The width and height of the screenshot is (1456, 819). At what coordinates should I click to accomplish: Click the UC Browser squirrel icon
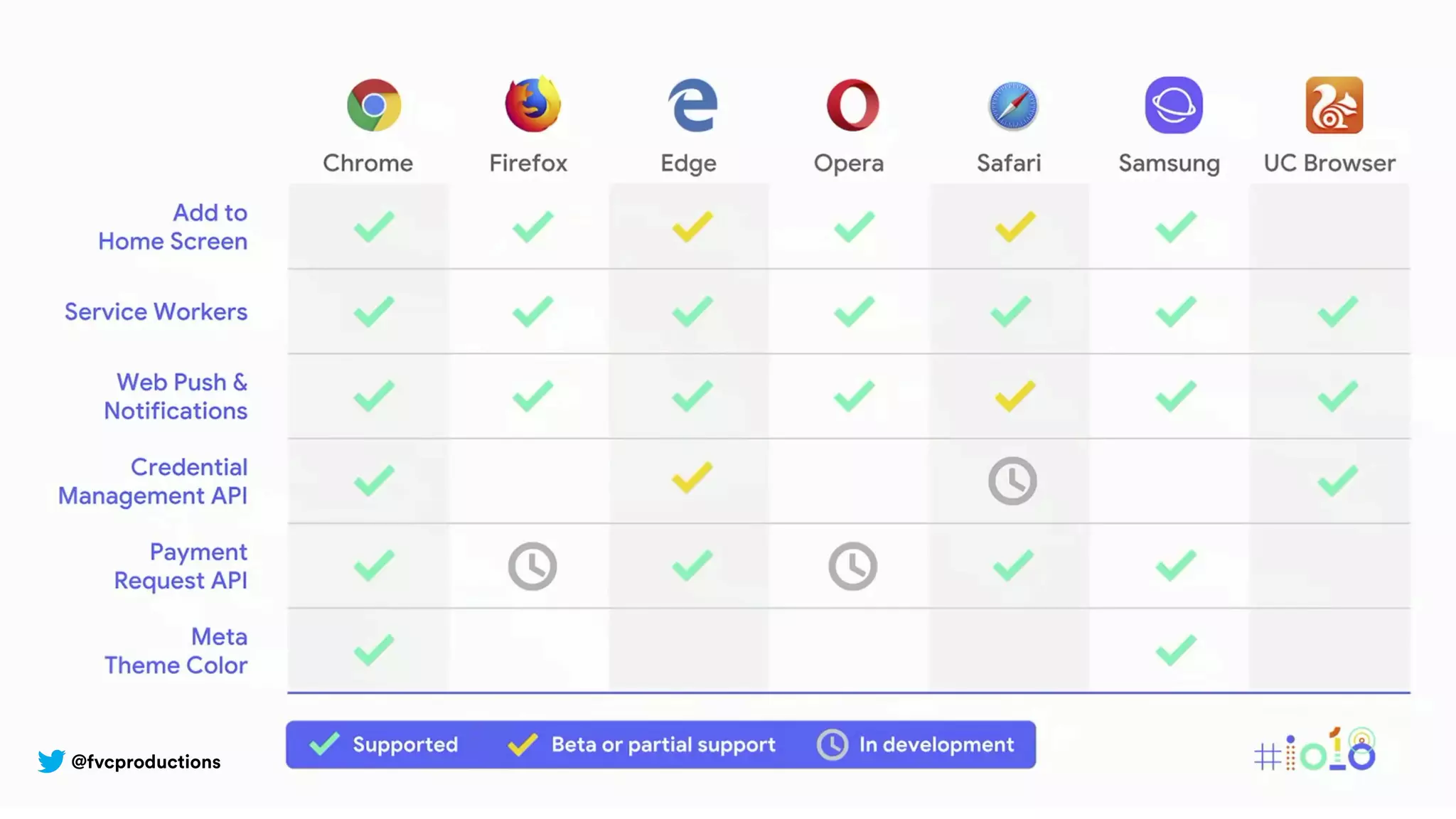(1334, 105)
